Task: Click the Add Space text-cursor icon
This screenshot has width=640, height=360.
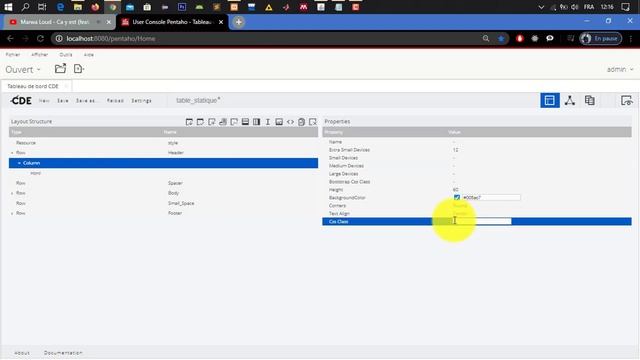Action: pos(268,122)
